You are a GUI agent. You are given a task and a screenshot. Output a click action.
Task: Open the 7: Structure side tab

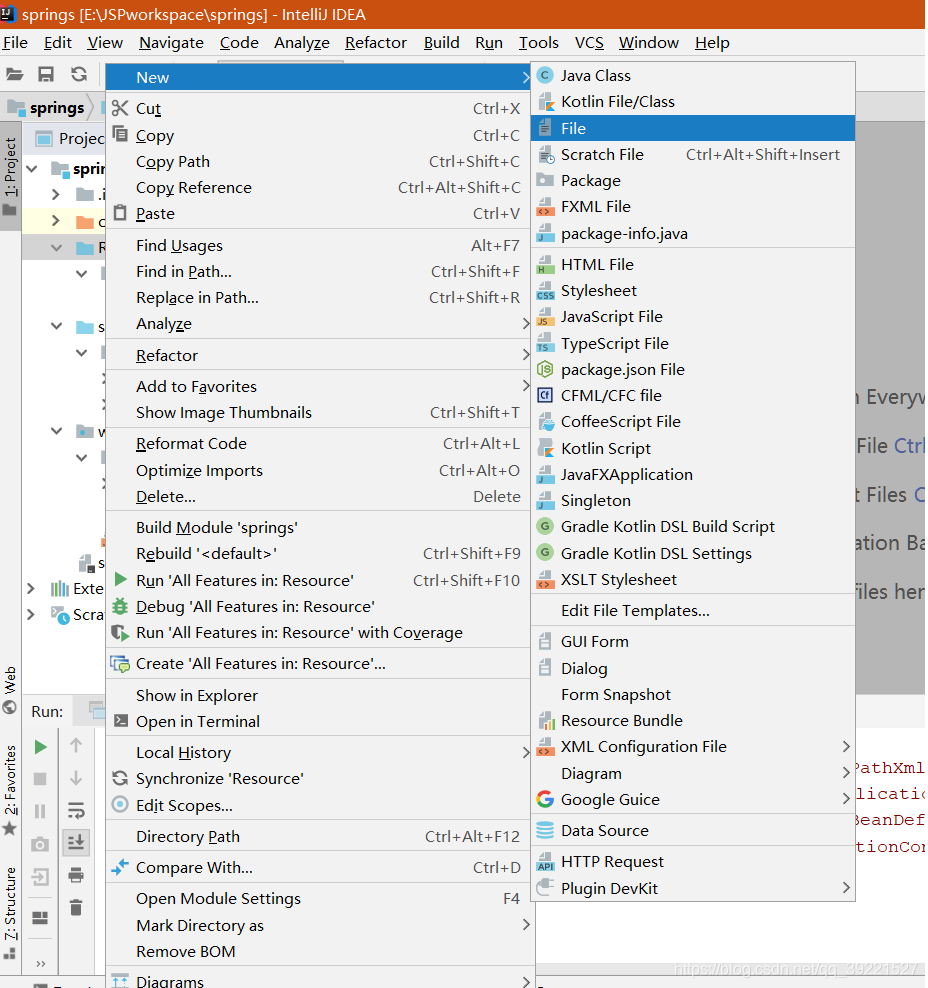click(10, 912)
